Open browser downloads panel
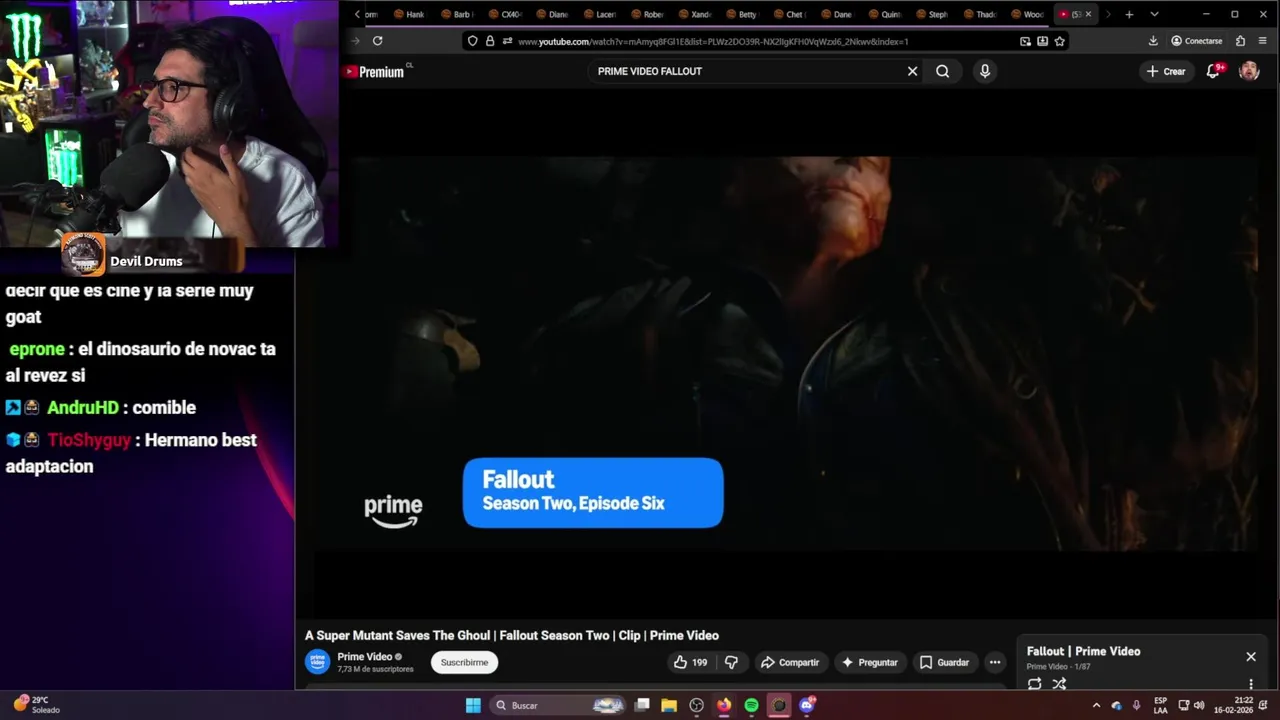This screenshot has width=1280, height=720. tap(1153, 41)
